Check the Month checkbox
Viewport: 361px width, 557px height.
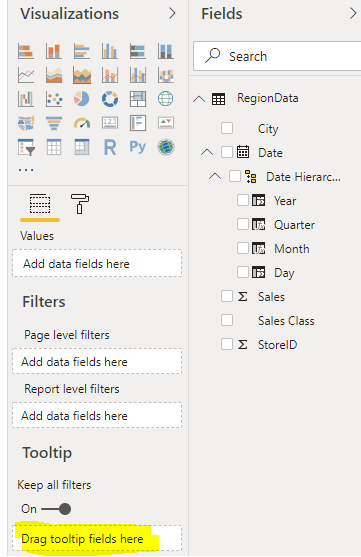(x=243, y=248)
